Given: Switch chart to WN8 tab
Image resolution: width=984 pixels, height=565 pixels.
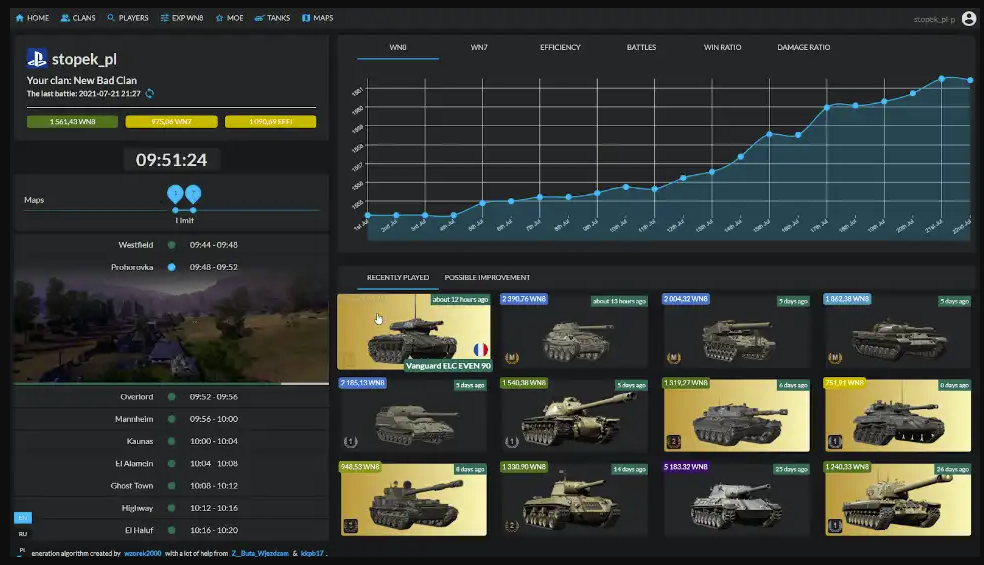Looking at the screenshot, I should [398, 48].
